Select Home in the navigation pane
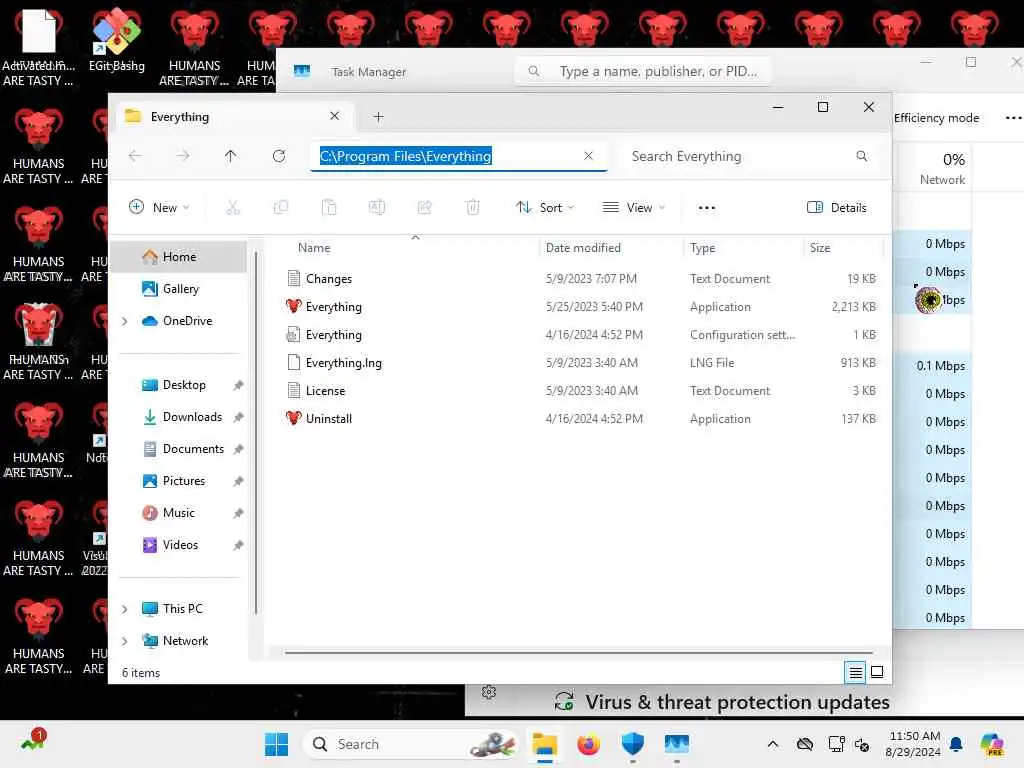The width and height of the screenshot is (1024, 768). coord(178,257)
